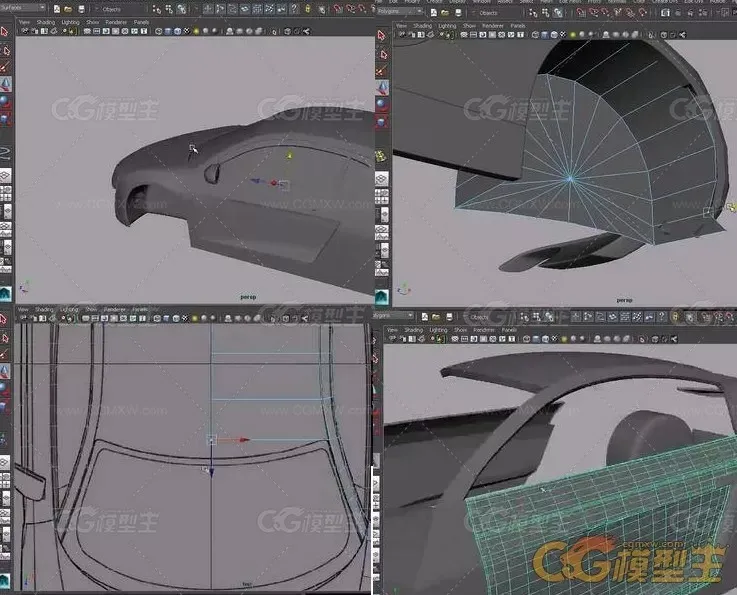Click yellow lock selection icon in top-left panel
Screen dimensions: 737x595
pyautogui.click(x=308, y=8)
